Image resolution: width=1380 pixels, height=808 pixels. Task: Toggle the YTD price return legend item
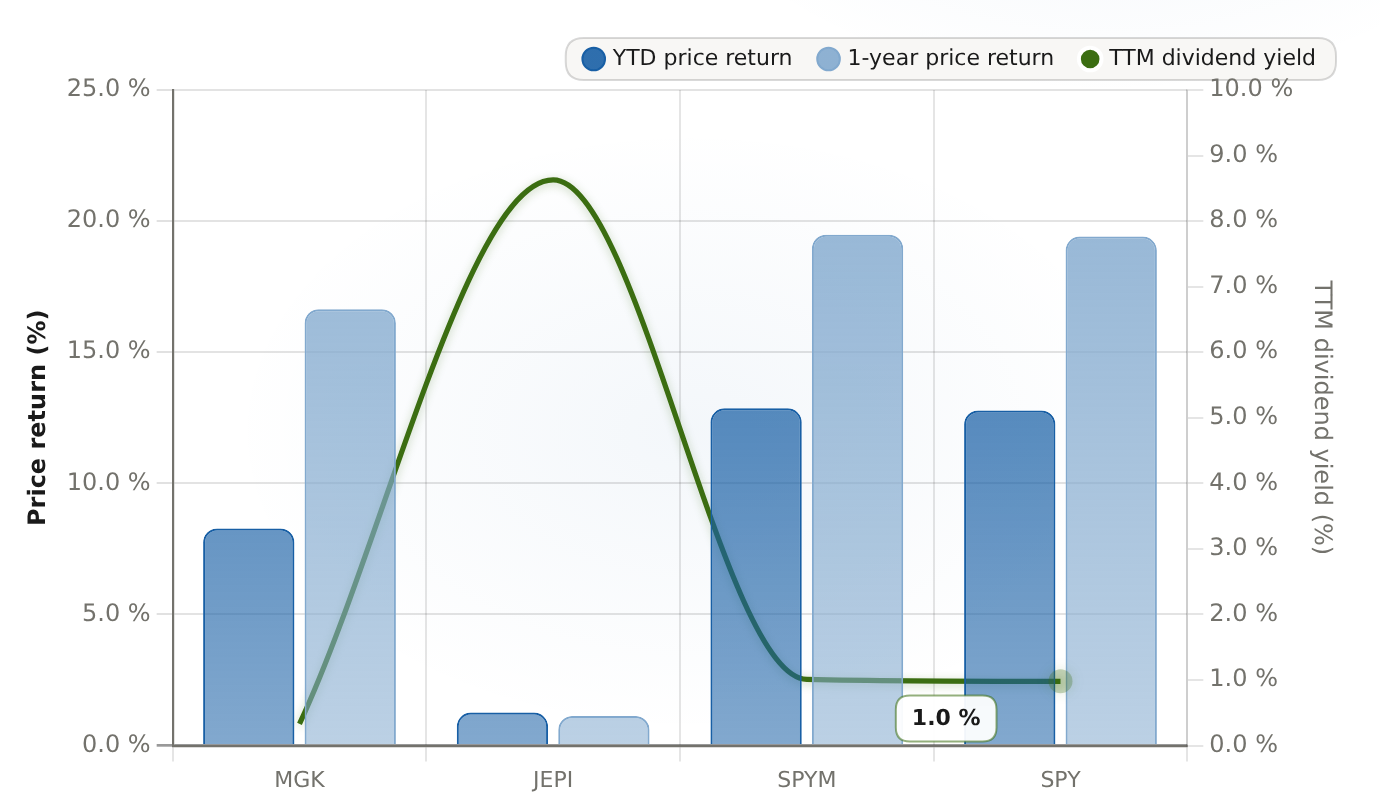point(687,59)
